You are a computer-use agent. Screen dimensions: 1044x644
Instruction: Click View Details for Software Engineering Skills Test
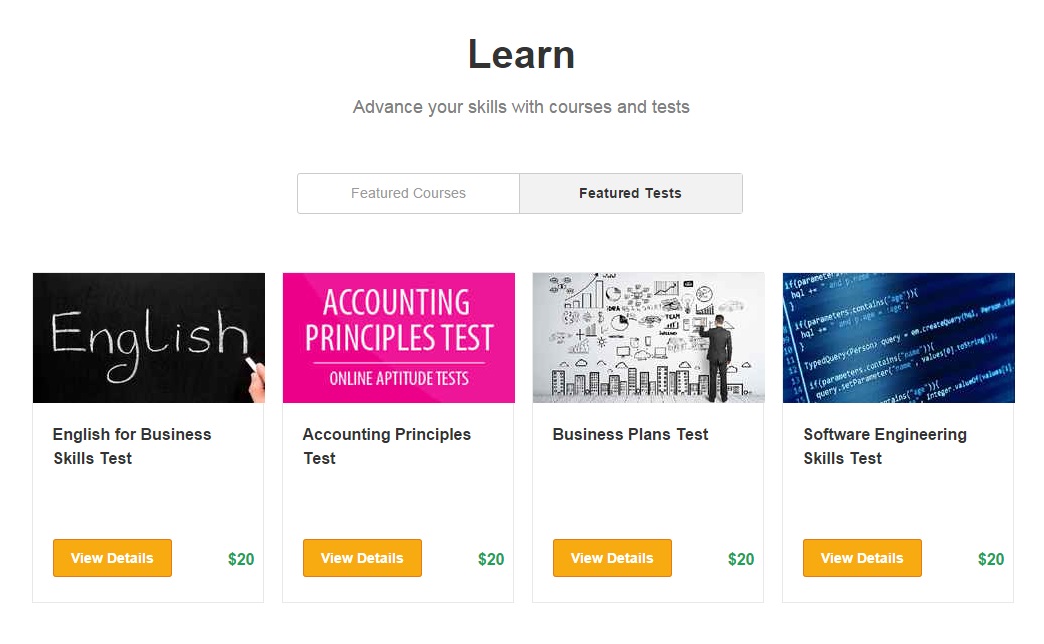click(x=862, y=558)
